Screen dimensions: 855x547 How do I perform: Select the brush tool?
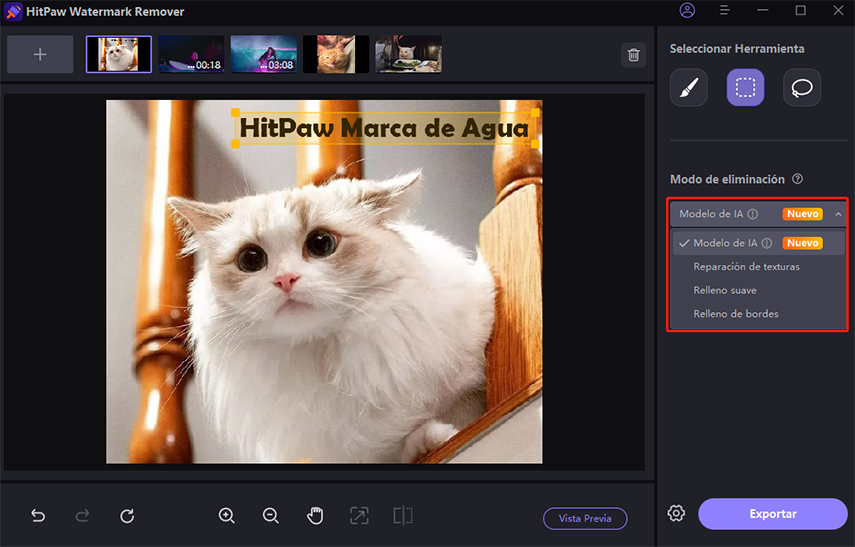click(689, 88)
